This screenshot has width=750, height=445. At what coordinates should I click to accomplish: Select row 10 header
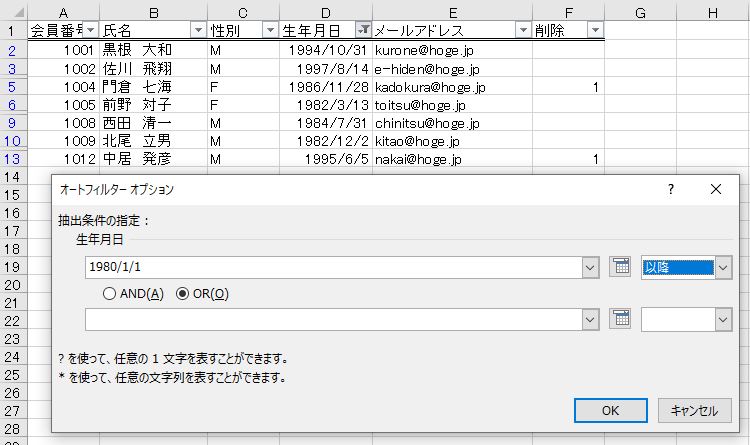(12, 141)
